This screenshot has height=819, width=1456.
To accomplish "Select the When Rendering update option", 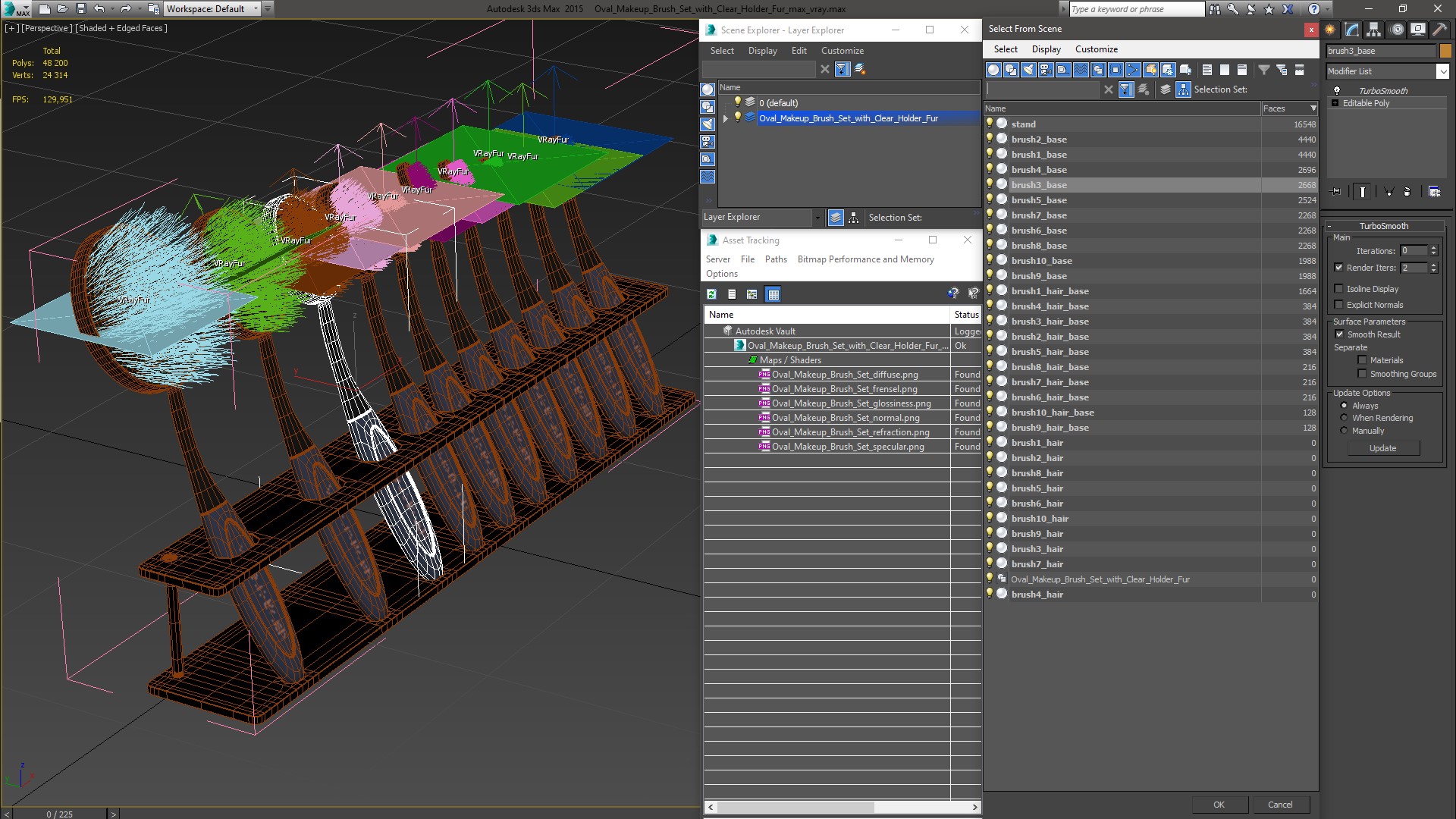I will click(x=1345, y=418).
